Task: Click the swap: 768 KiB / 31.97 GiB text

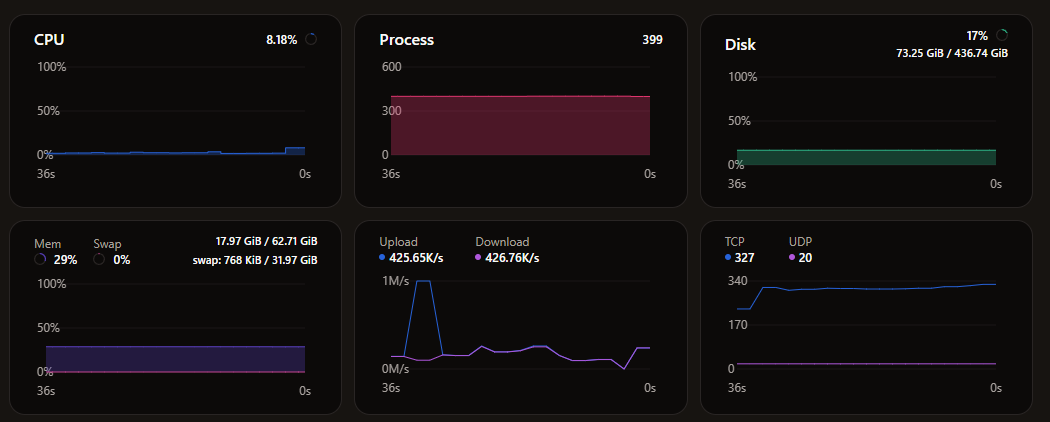Action: coord(255,260)
